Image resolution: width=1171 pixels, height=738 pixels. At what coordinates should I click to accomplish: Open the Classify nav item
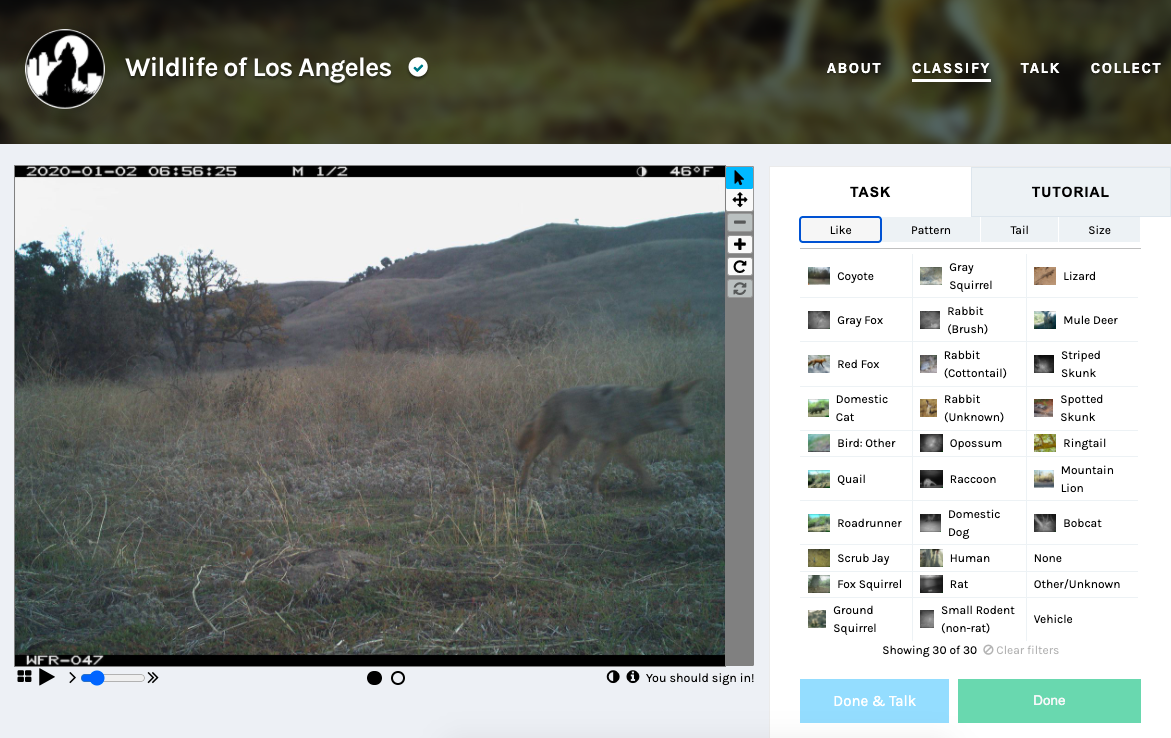[951, 68]
